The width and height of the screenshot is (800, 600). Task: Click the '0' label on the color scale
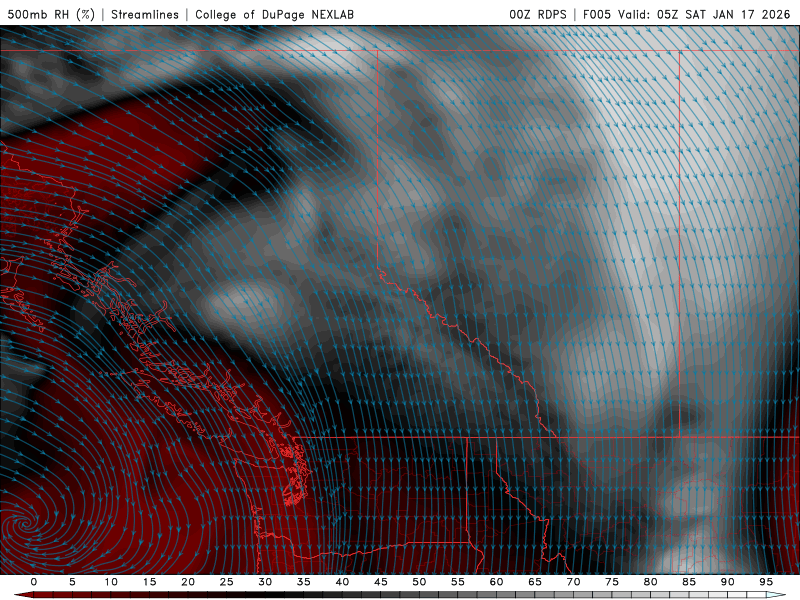[x=34, y=582]
